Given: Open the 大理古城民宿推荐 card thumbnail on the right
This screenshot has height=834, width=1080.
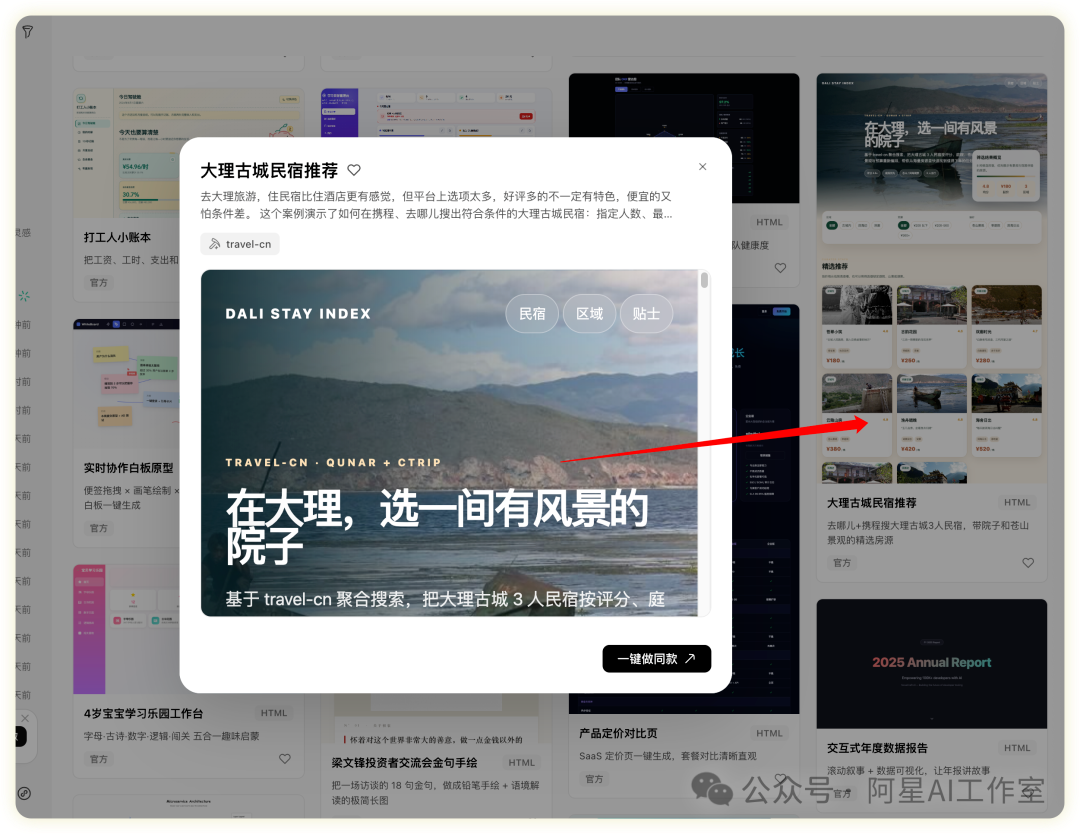Looking at the screenshot, I should coord(932,278).
